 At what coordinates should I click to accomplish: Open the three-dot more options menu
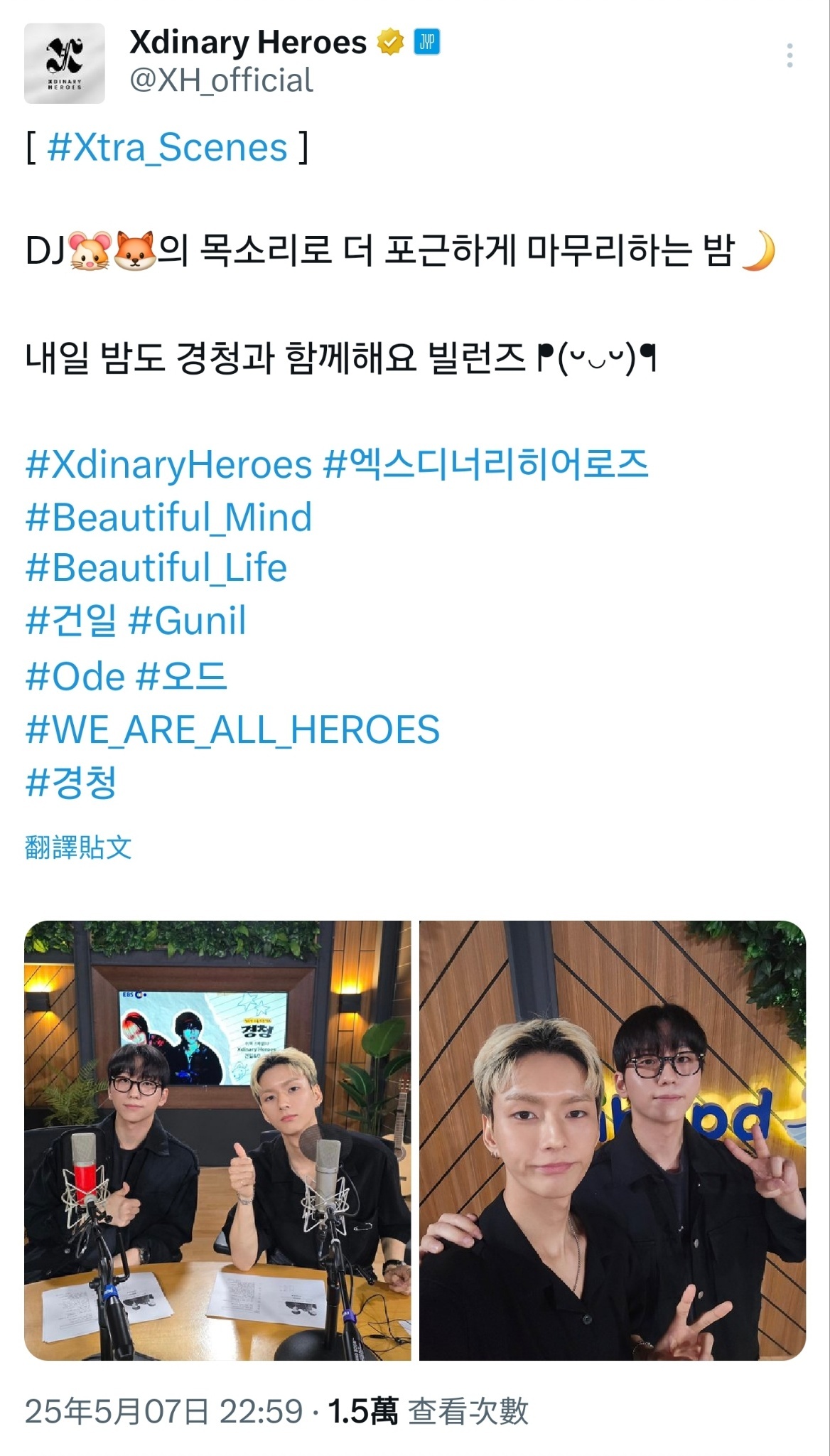coord(789,55)
